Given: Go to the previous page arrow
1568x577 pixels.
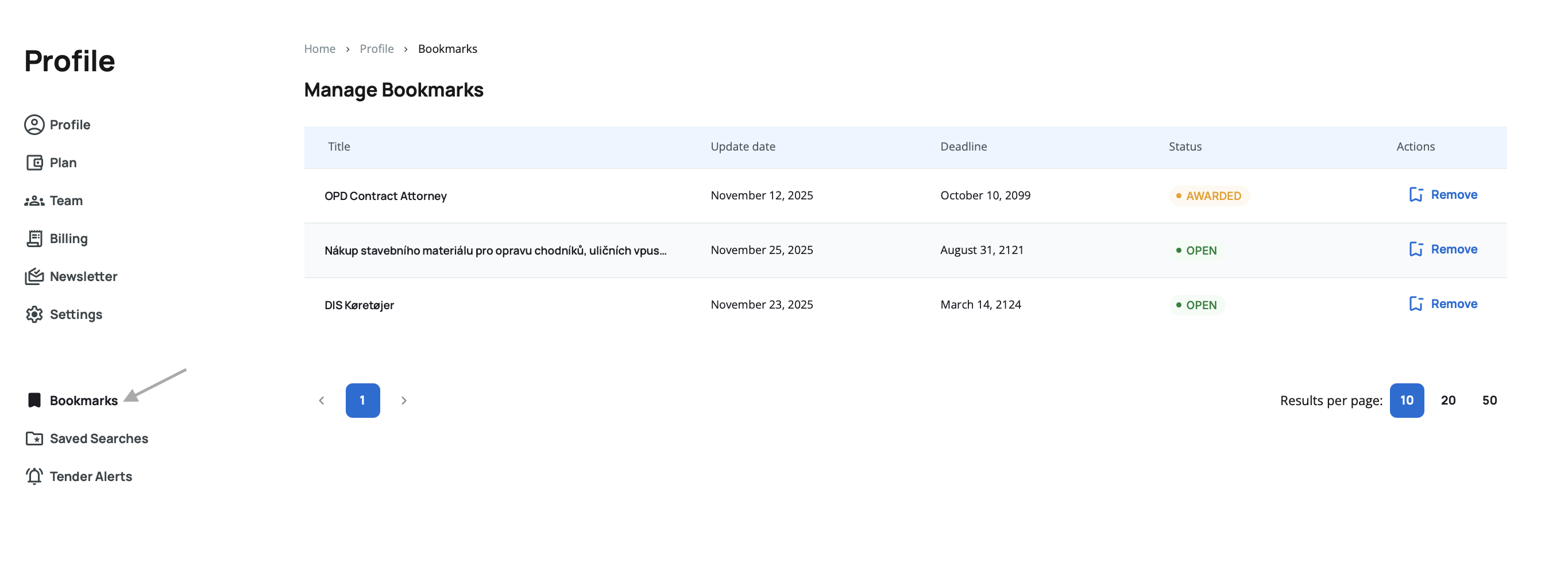Looking at the screenshot, I should [x=322, y=401].
